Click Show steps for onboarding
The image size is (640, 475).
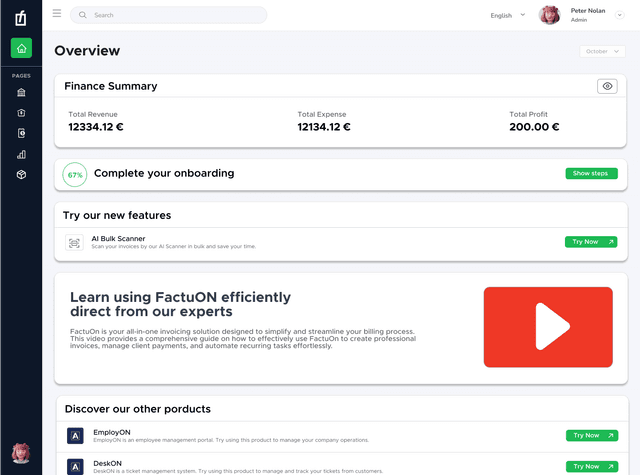tap(591, 173)
